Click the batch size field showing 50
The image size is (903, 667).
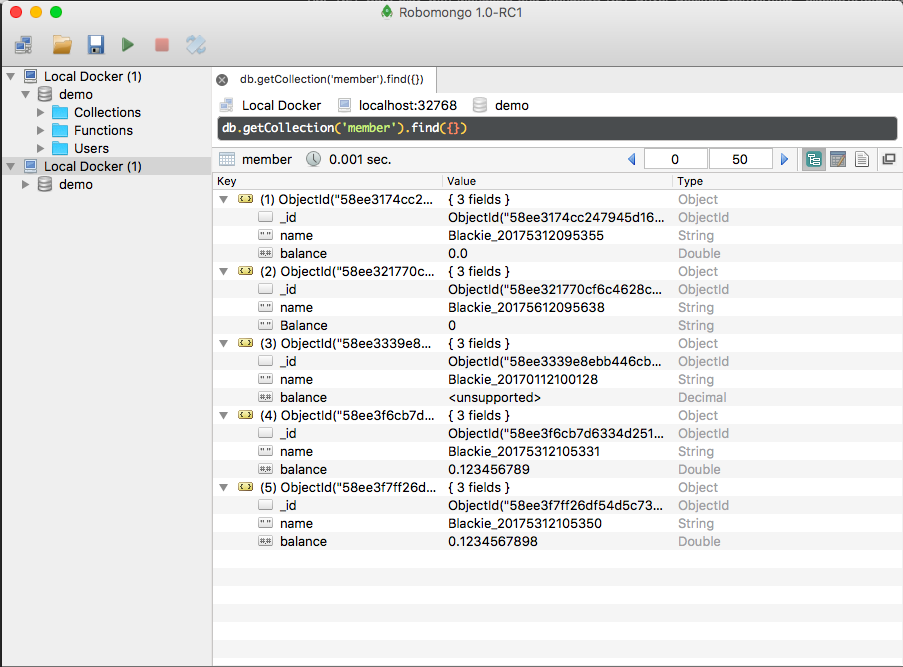coord(740,159)
